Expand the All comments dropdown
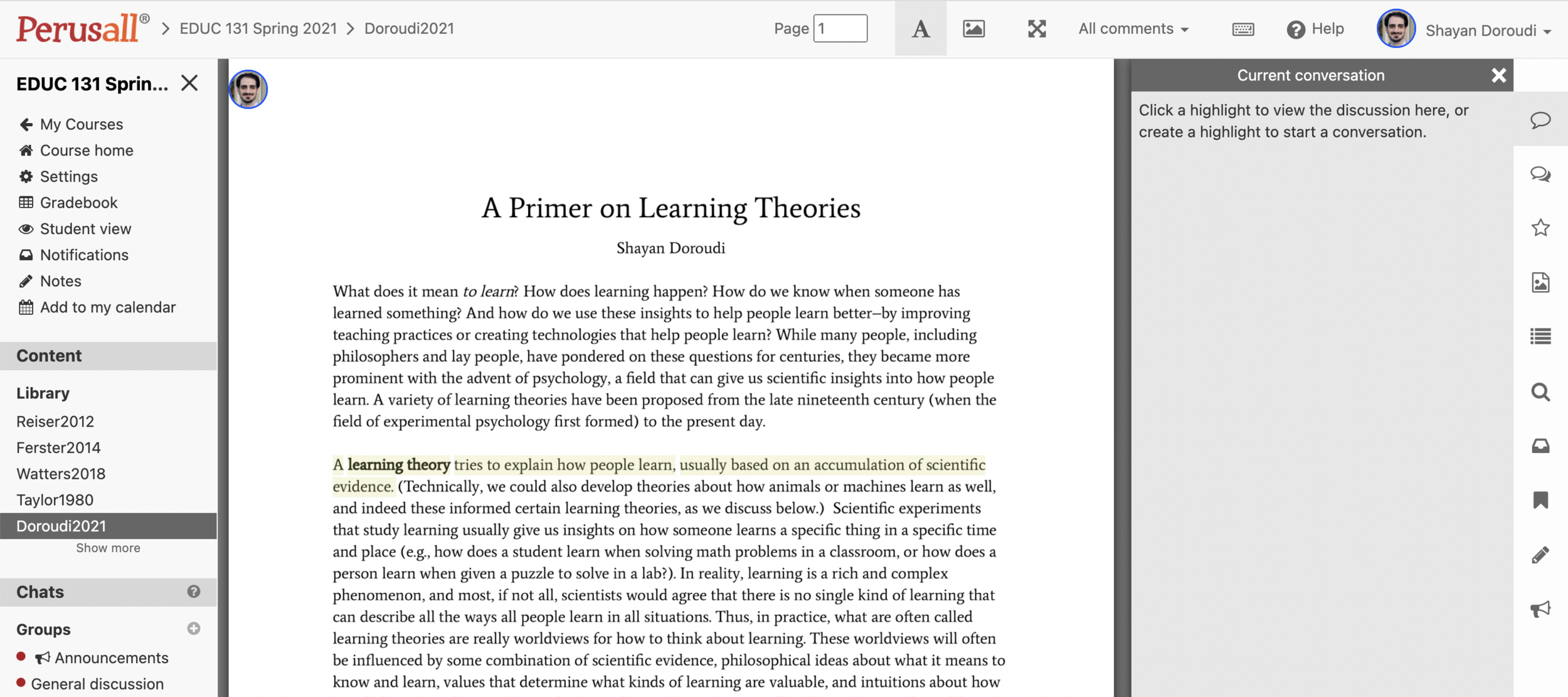Image resolution: width=1568 pixels, height=697 pixels. (x=1133, y=29)
